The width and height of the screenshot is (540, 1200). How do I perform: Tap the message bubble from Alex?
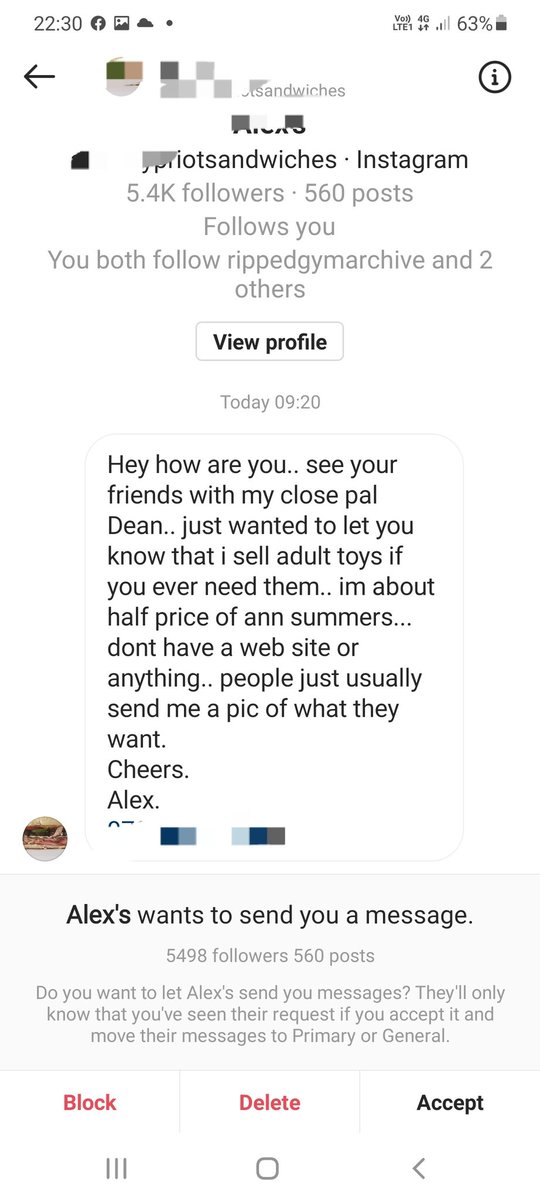coord(274,647)
